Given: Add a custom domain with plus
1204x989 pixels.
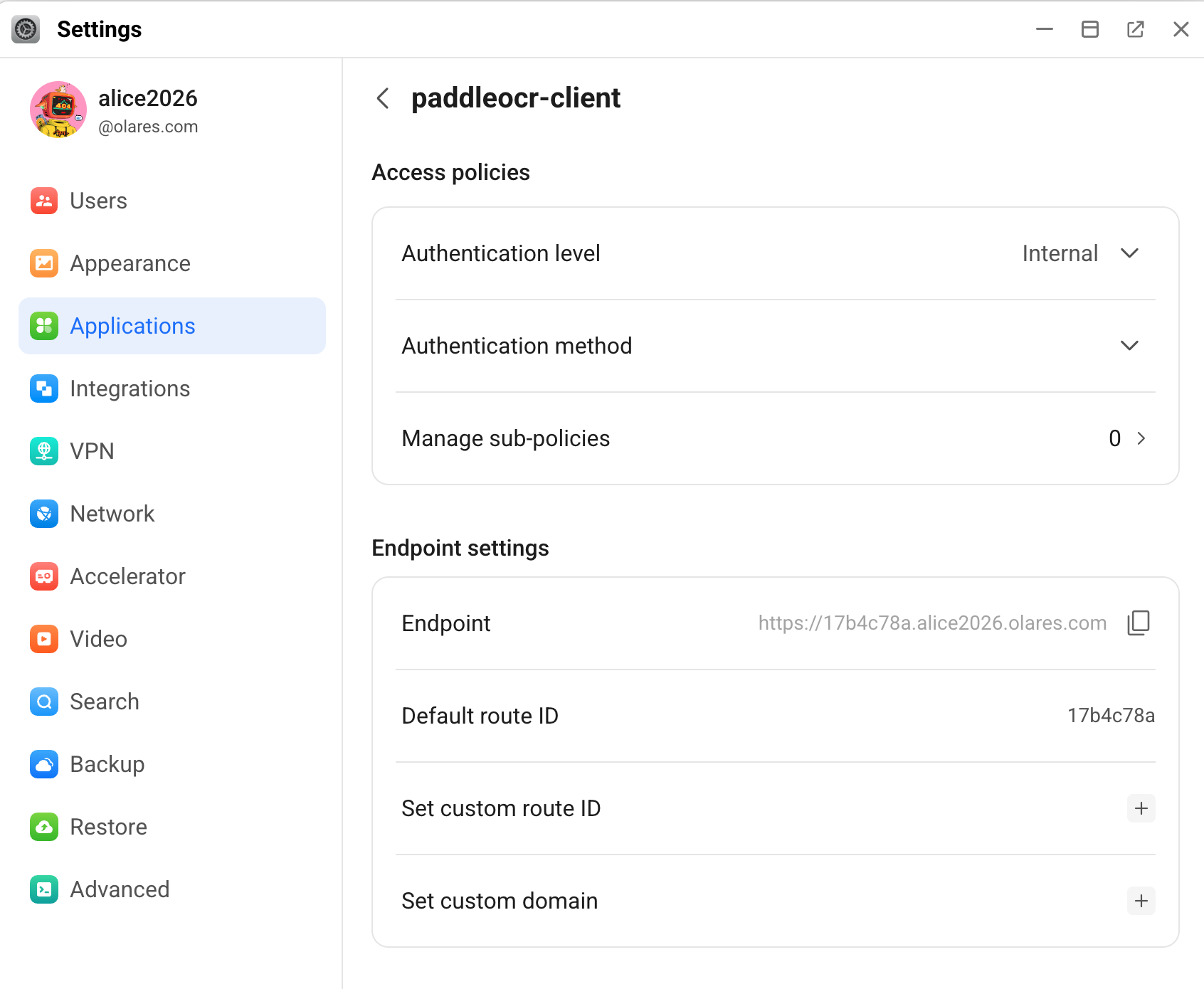Looking at the screenshot, I should coord(1141,901).
